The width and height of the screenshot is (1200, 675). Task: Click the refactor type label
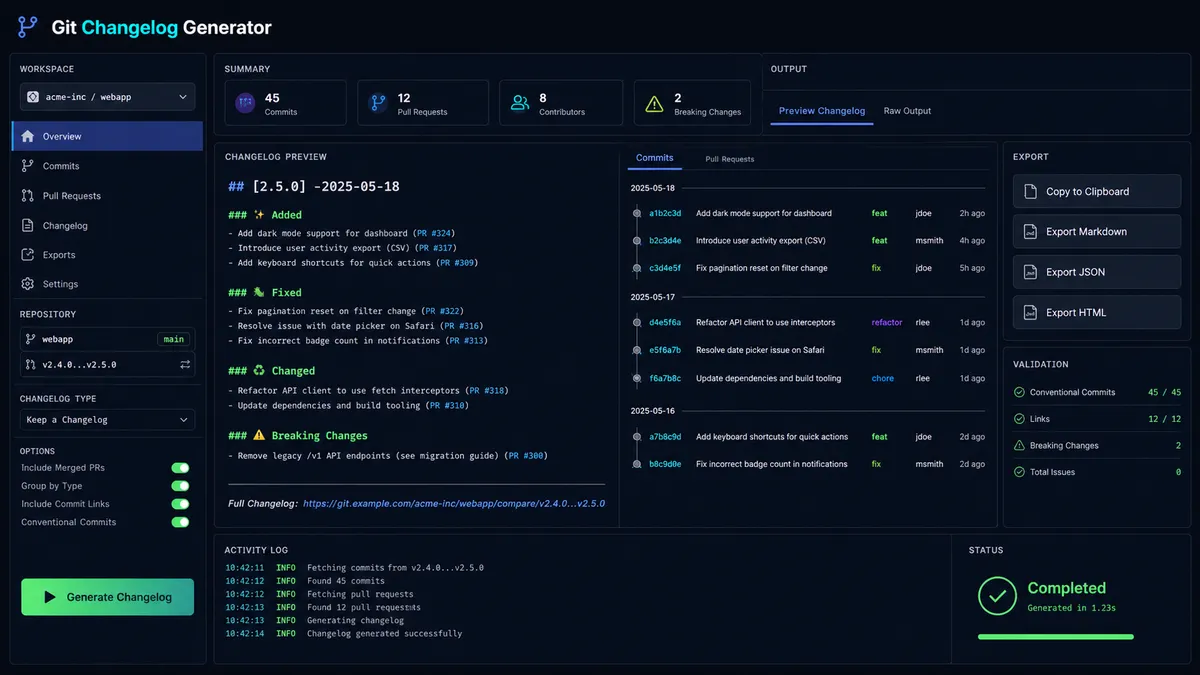(x=887, y=323)
